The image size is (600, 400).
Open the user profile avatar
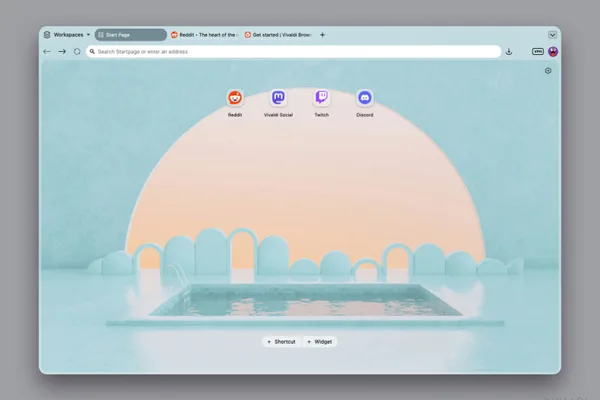pos(553,52)
